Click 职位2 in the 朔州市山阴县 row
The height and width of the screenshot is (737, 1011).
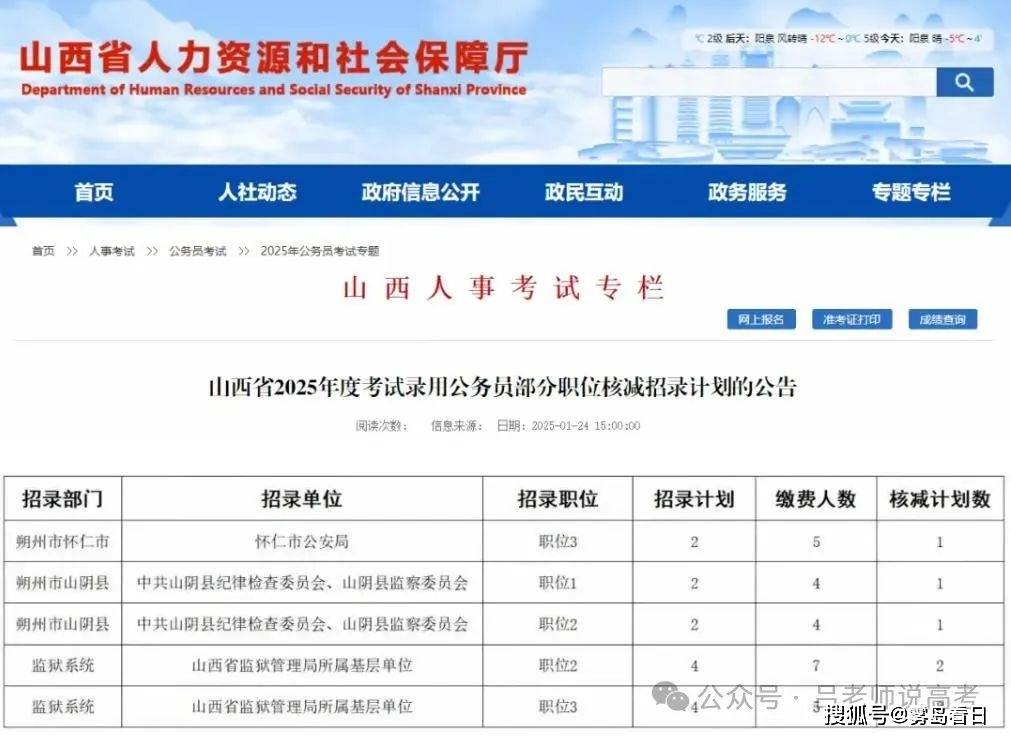558,624
